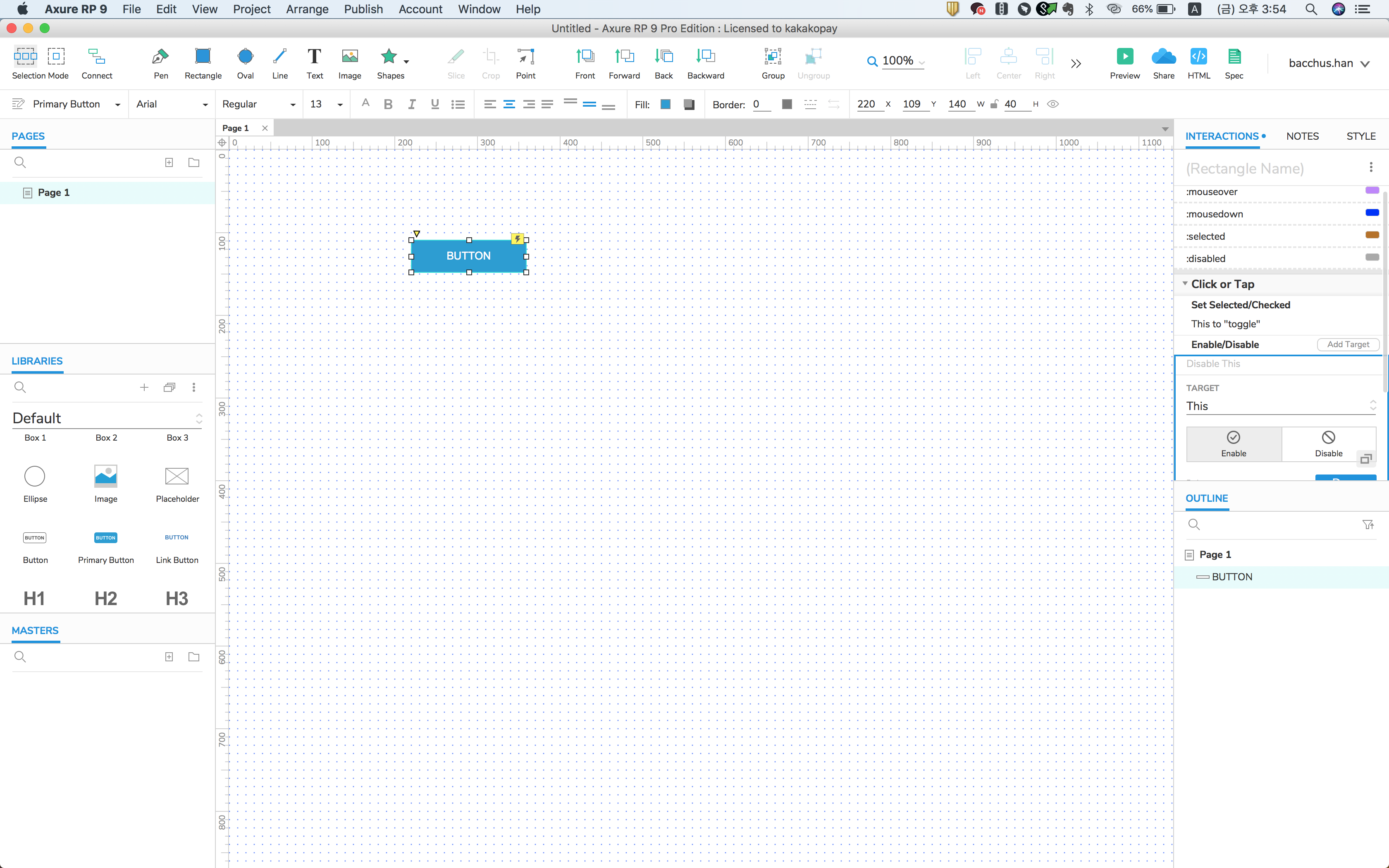Add a new page in Pages panel
Image resolution: width=1389 pixels, height=868 pixels.
pos(169,162)
